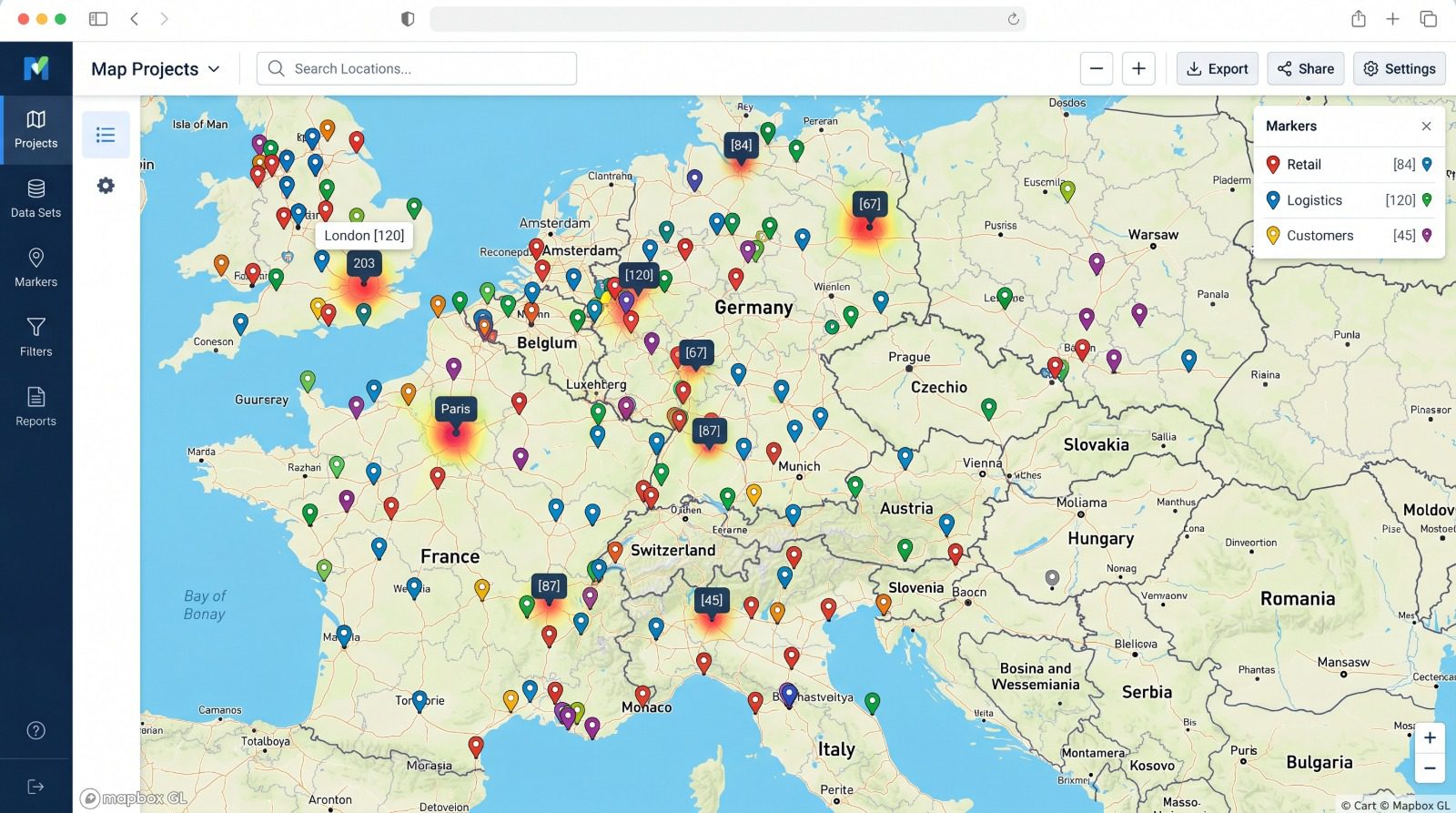This screenshot has height=813, width=1456.
Task: Click the plus button in top toolbar
Action: pyautogui.click(x=1138, y=68)
